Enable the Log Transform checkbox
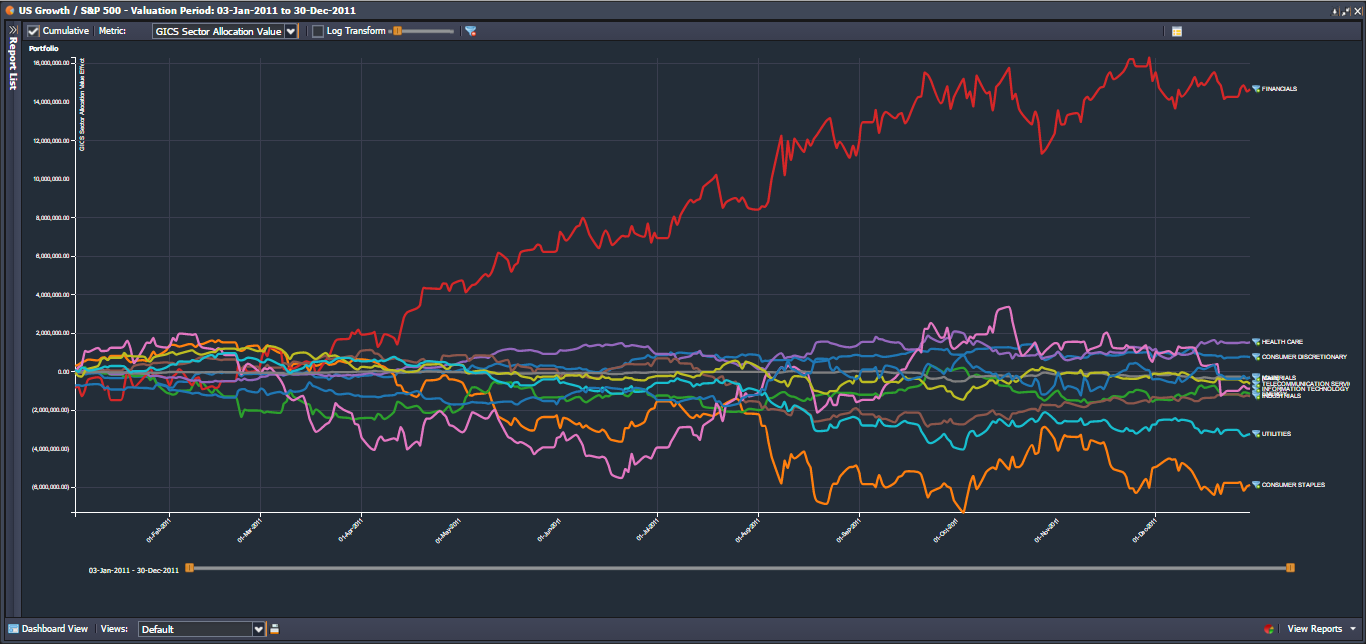 (x=318, y=31)
